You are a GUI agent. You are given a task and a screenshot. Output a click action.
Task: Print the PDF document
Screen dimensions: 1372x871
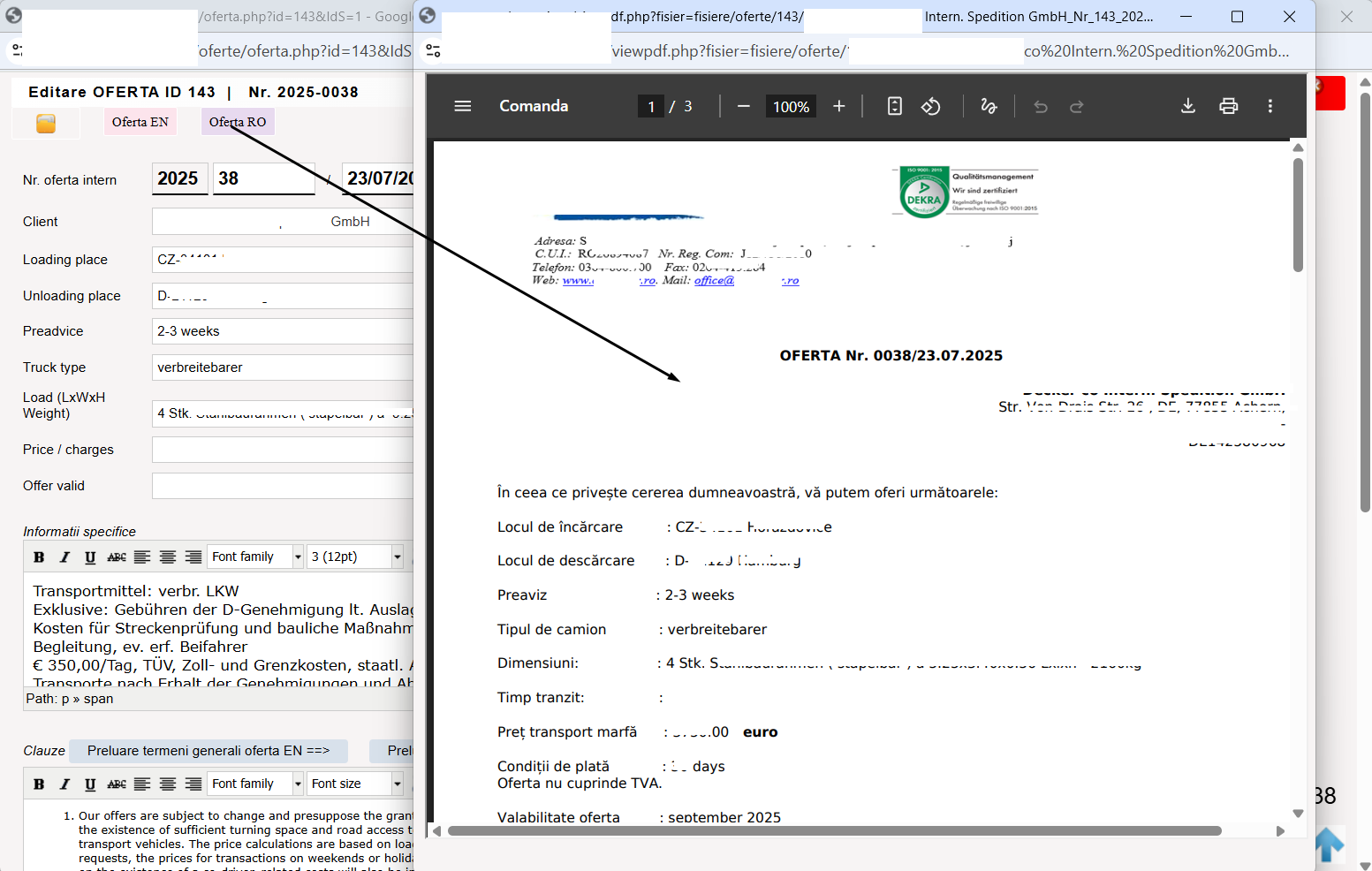1229,106
